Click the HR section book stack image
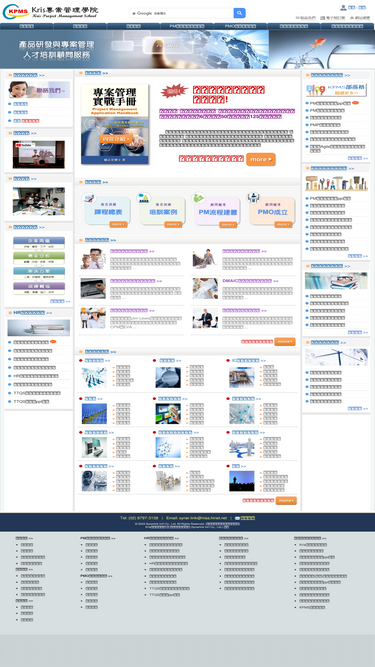375x667 pixels. (39, 328)
